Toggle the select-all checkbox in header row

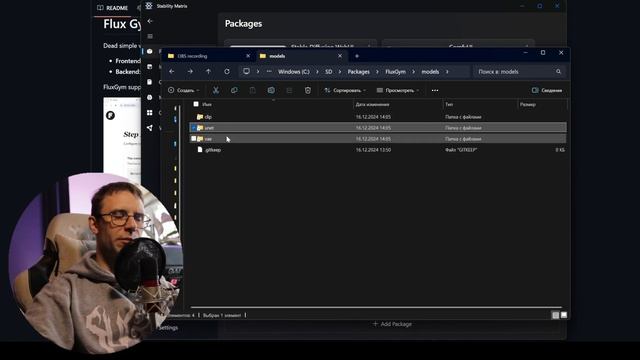click(x=196, y=104)
